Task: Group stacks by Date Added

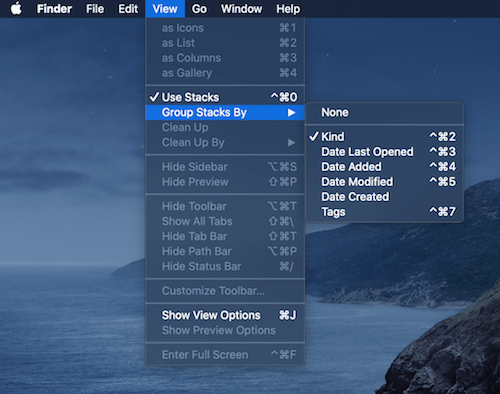Action: coord(384,167)
